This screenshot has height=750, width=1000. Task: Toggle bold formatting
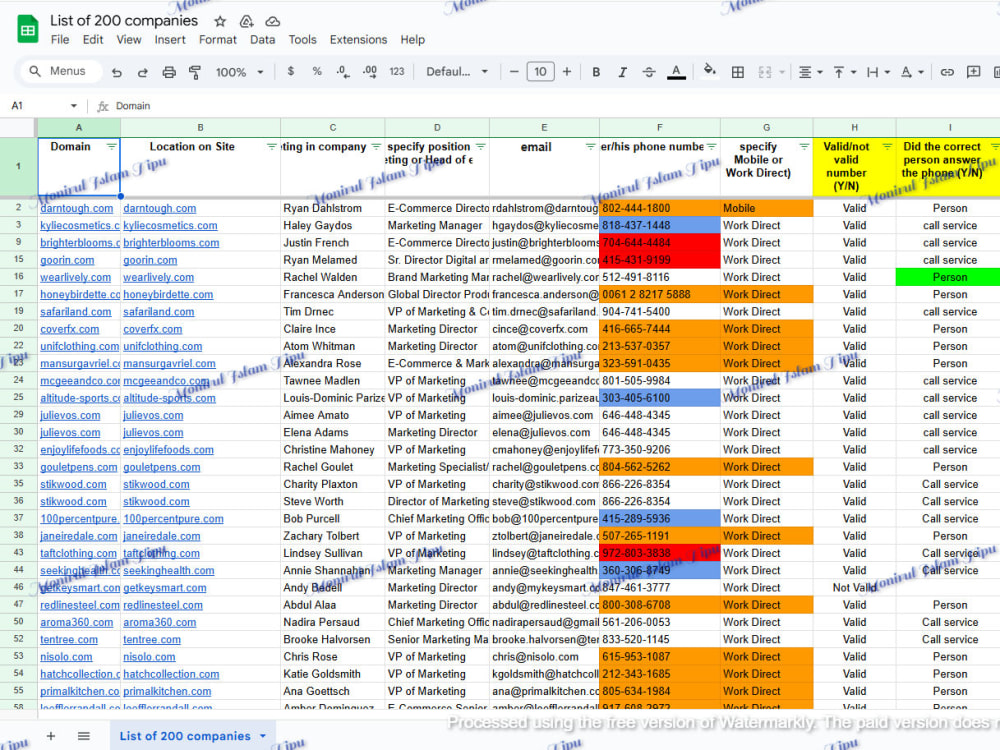pos(596,72)
